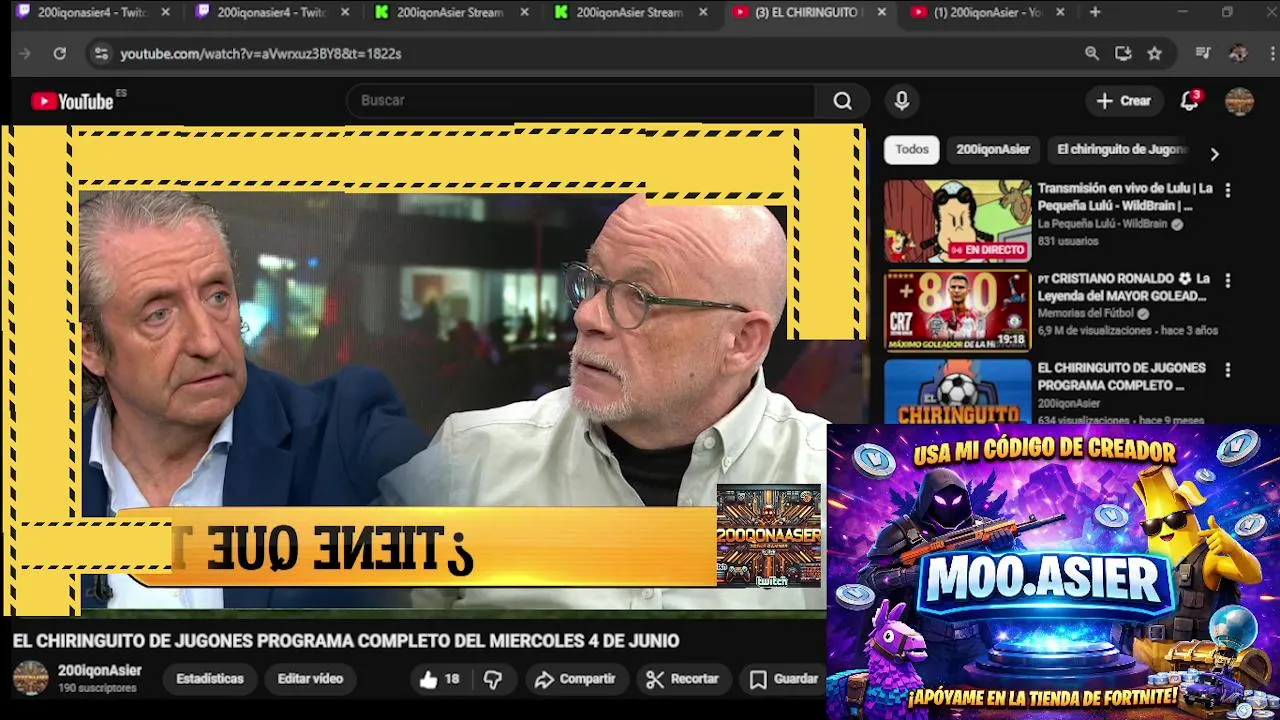
Task: Click the Crear button
Action: click(1124, 100)
